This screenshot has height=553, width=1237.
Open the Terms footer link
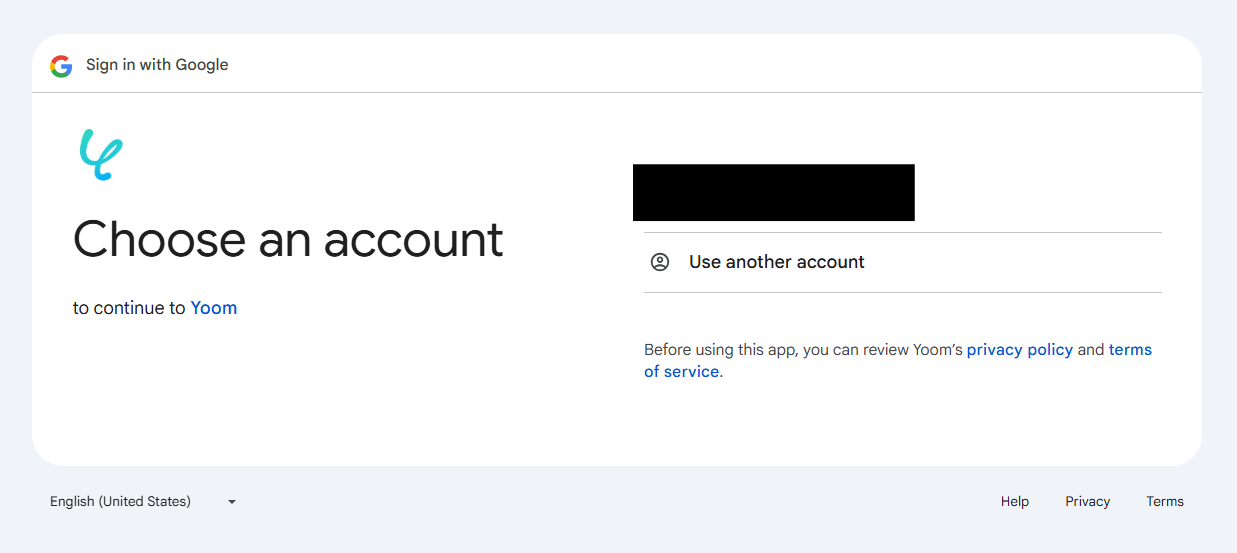[1164, 501]
